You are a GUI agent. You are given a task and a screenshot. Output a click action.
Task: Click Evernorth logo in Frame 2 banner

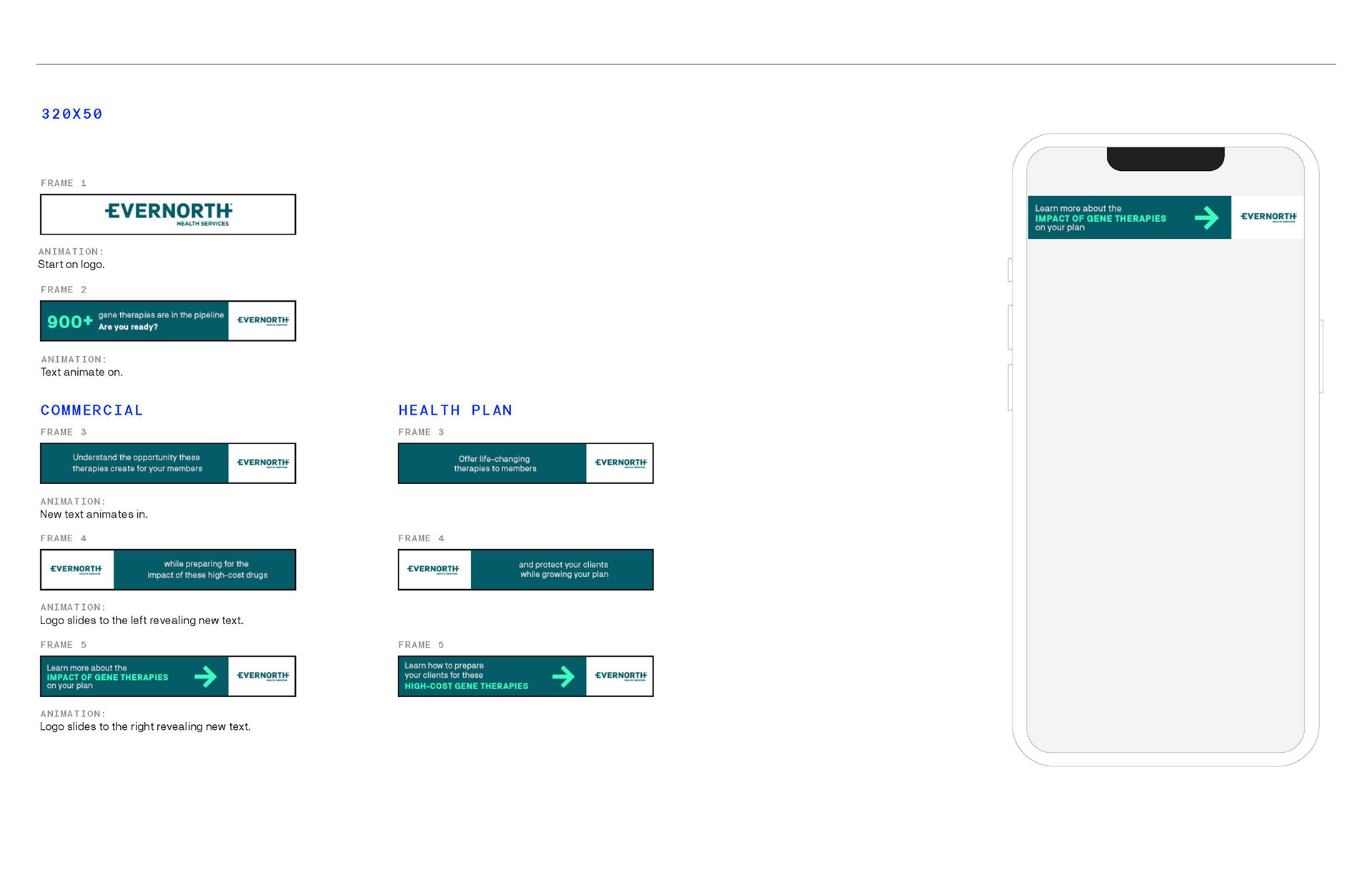point(263,321)
